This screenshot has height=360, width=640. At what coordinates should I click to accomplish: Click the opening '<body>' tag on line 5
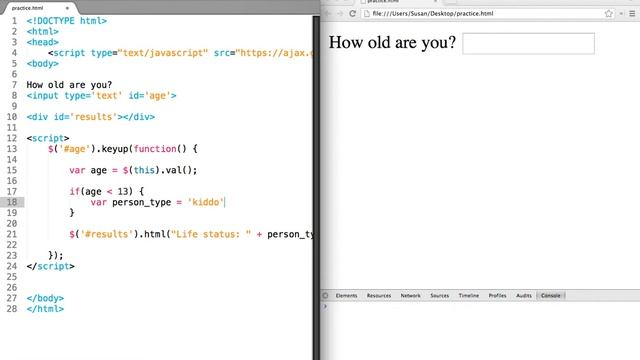click(x=42, y=64)
